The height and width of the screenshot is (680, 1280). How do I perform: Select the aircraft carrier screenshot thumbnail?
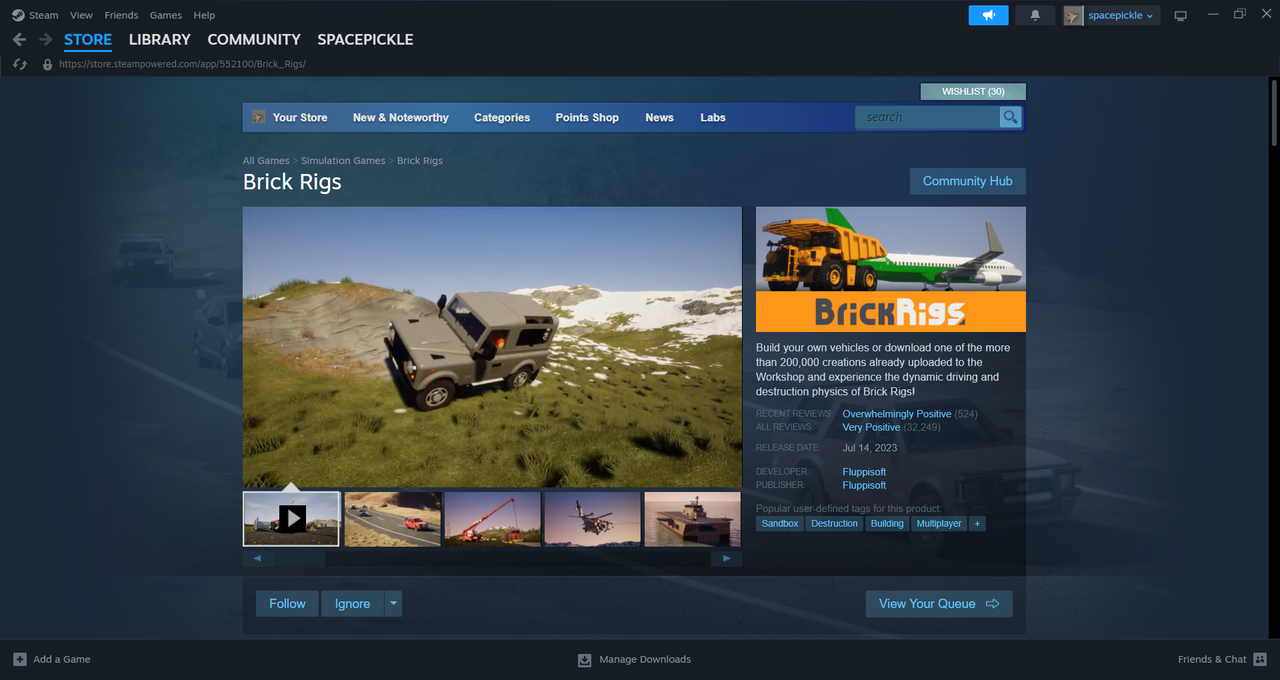(693, 518)
